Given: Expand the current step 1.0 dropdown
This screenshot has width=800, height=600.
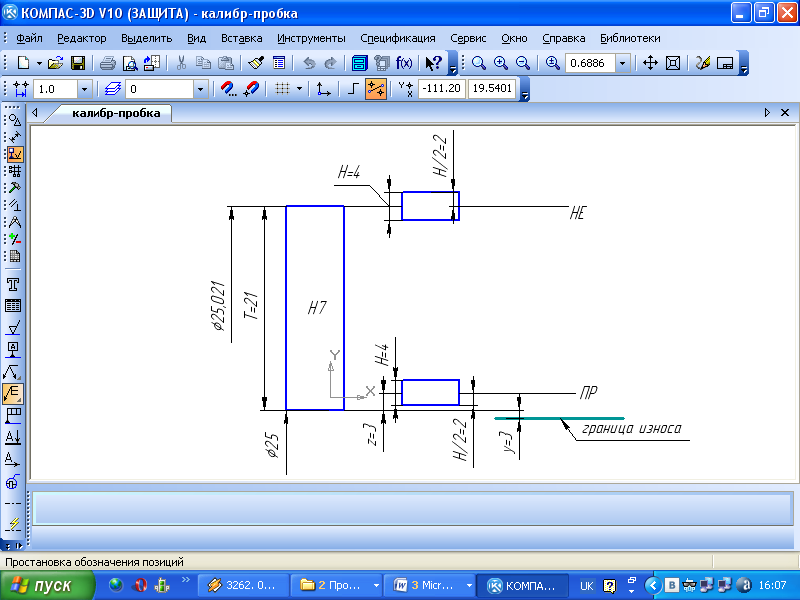Looking at the screenshot, I should (x=84, y=89).
